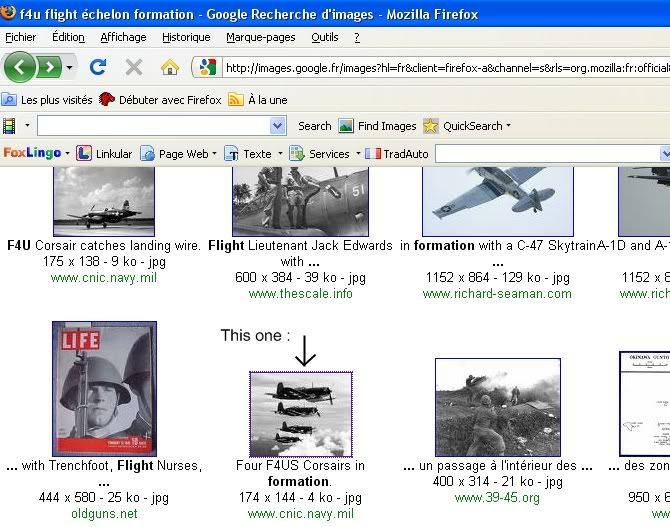The height and width of the screenshot is (527, 670).
Task: Stop loading with the grey X icon
Action: tap(134, 67)
